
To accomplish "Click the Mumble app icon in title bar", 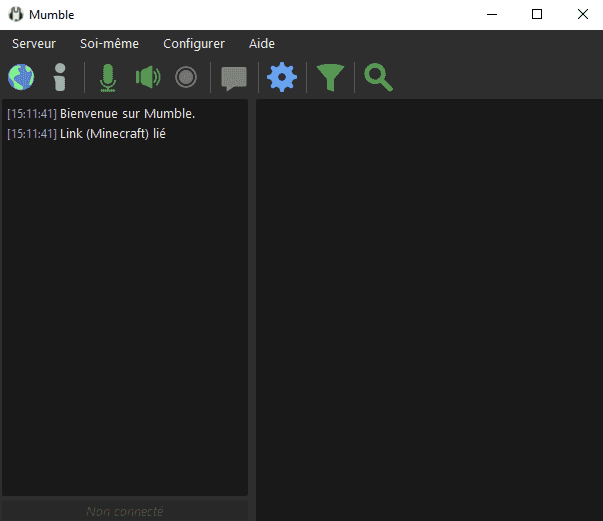I will pos(15,15).
